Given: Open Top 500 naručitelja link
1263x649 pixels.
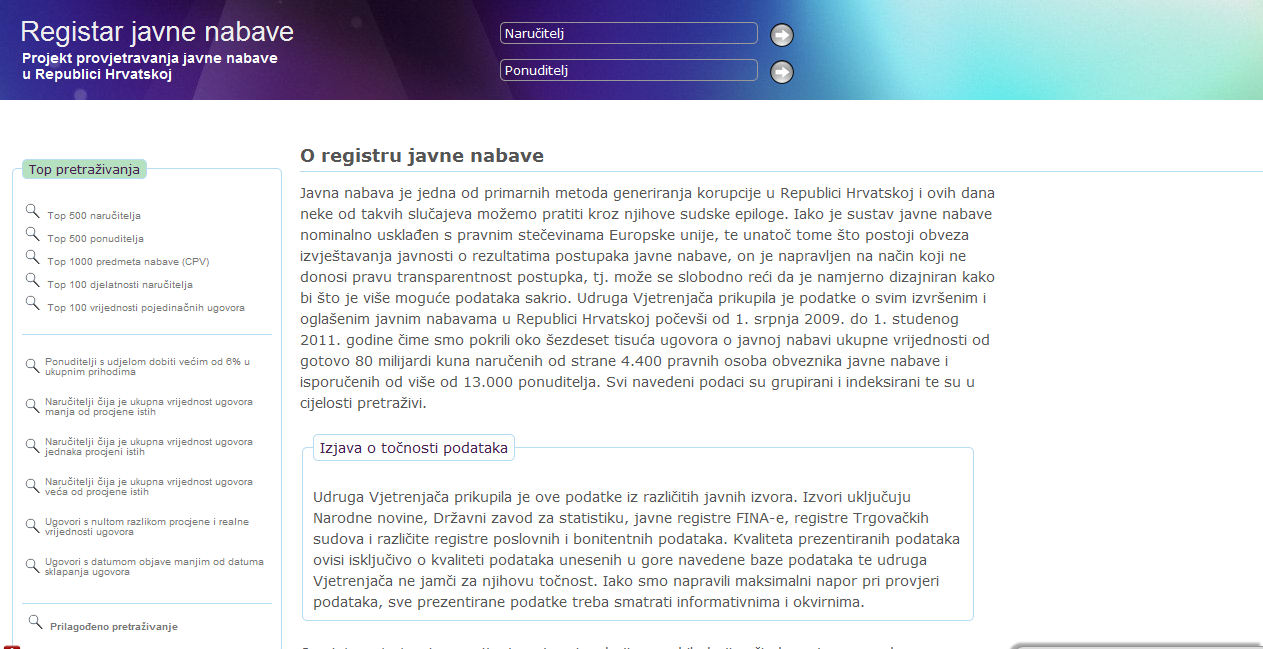Looking at the screenshot, I should point(94,216).
